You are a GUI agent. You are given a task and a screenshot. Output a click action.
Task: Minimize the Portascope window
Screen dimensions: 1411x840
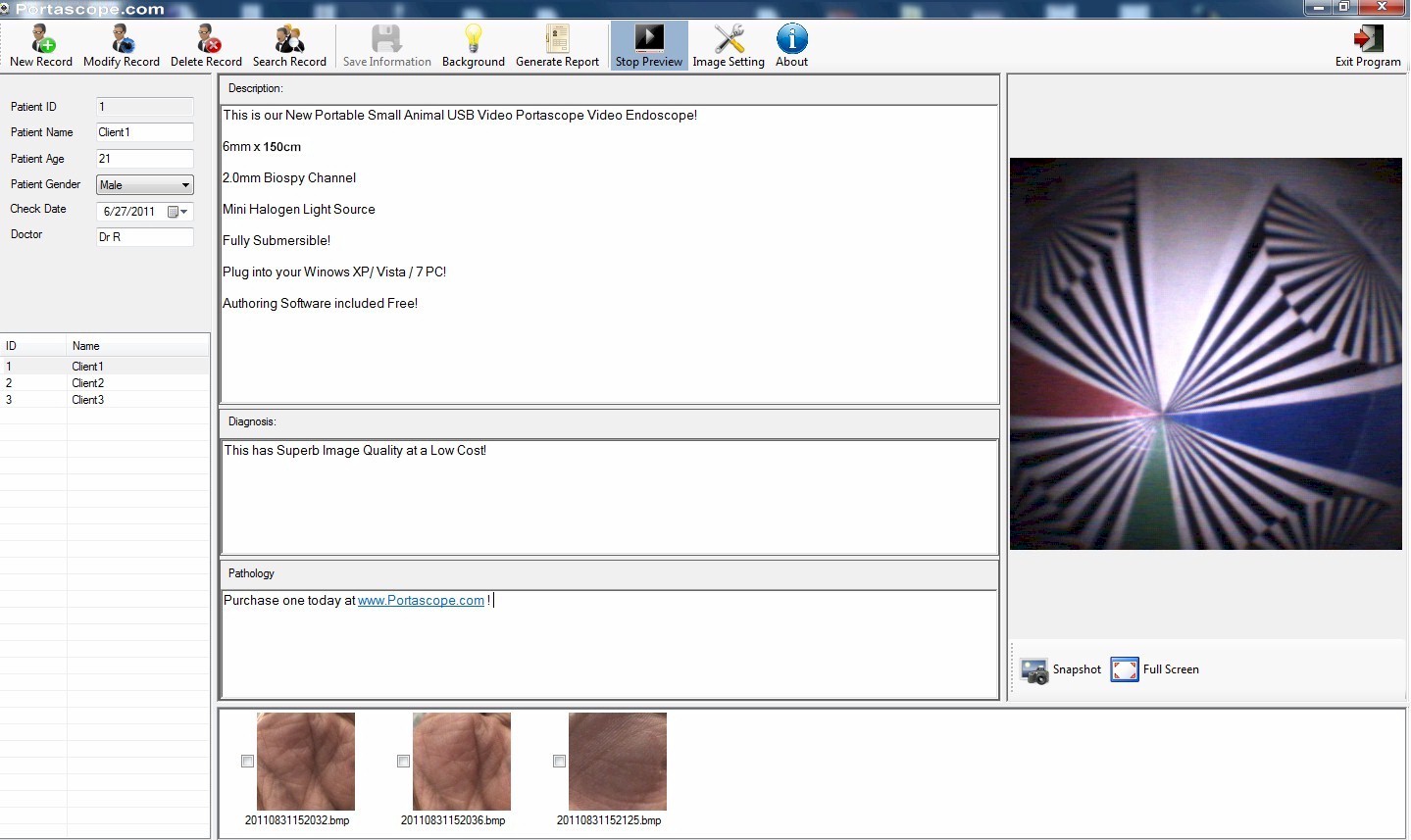[1317, 7]
